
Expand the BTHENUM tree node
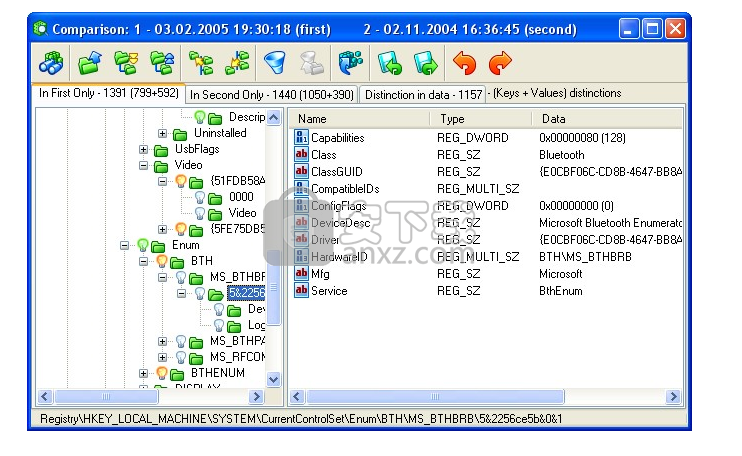(144, 373)
